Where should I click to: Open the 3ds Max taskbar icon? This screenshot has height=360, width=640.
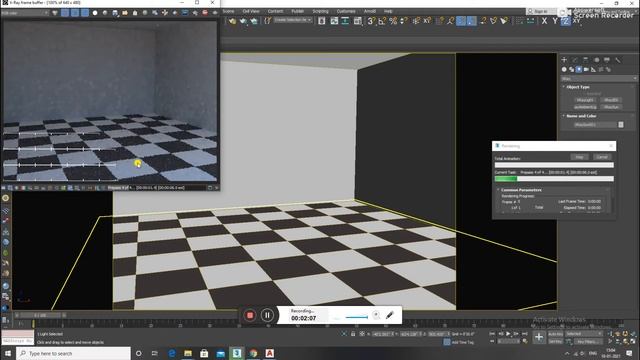pos(237,353)
